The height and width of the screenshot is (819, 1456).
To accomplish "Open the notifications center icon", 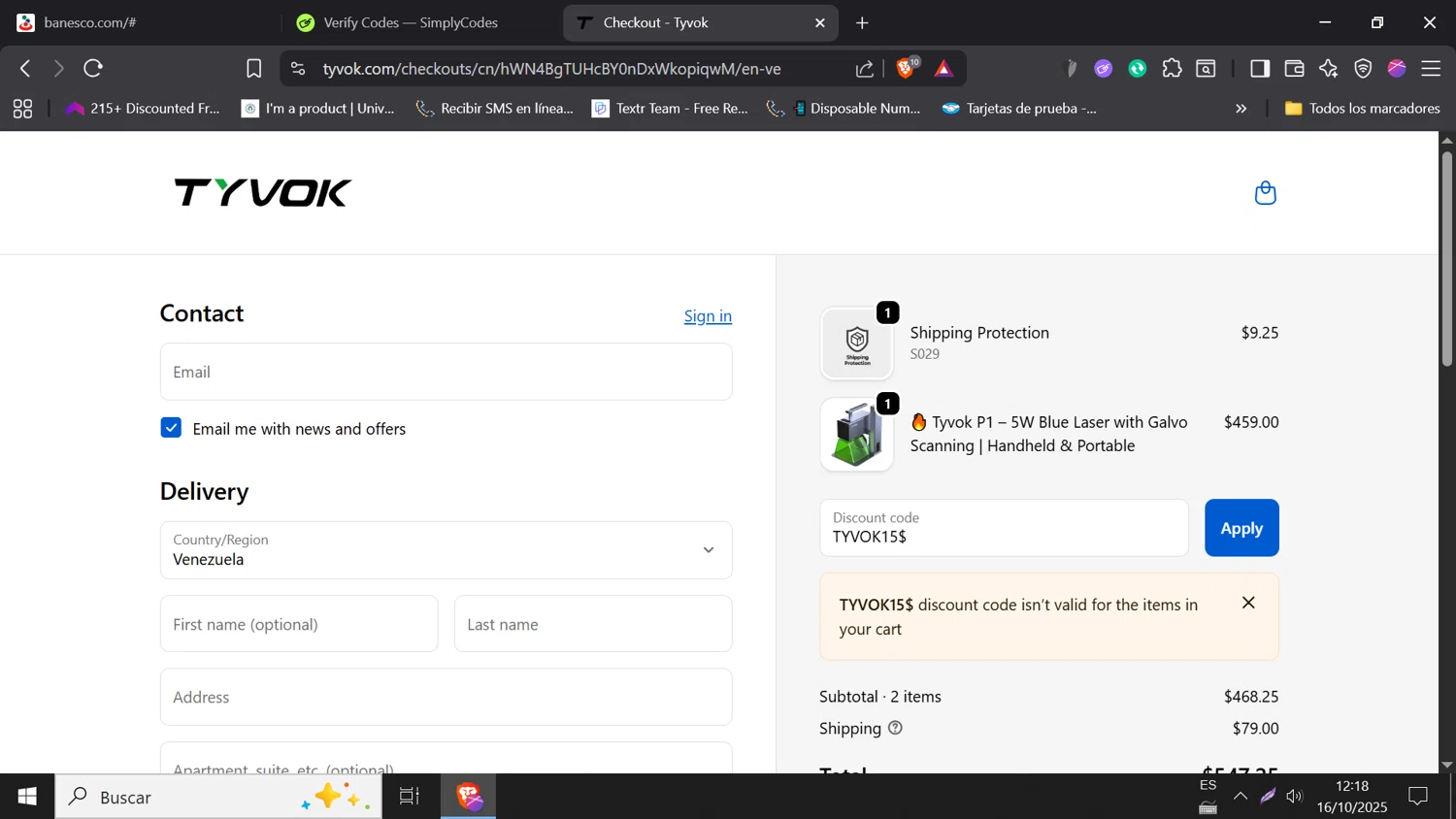I will coord(1418,797).
